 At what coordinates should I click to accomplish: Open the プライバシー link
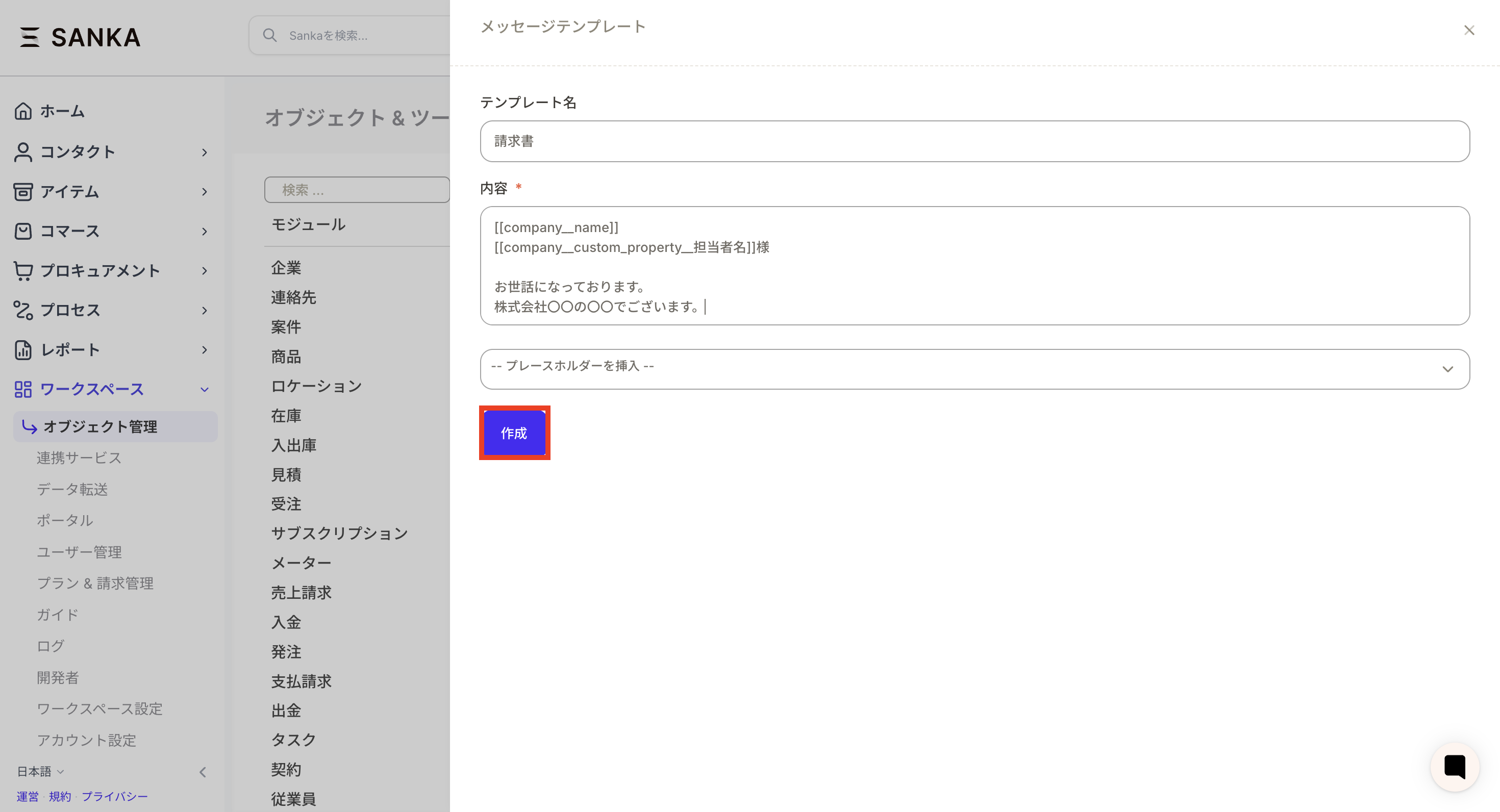(x=115, y=796)
